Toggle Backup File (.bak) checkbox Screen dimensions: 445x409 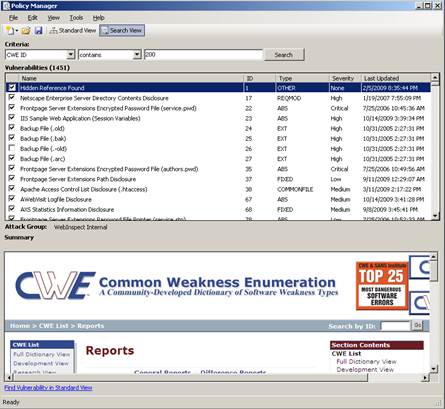tap(12, 138)
